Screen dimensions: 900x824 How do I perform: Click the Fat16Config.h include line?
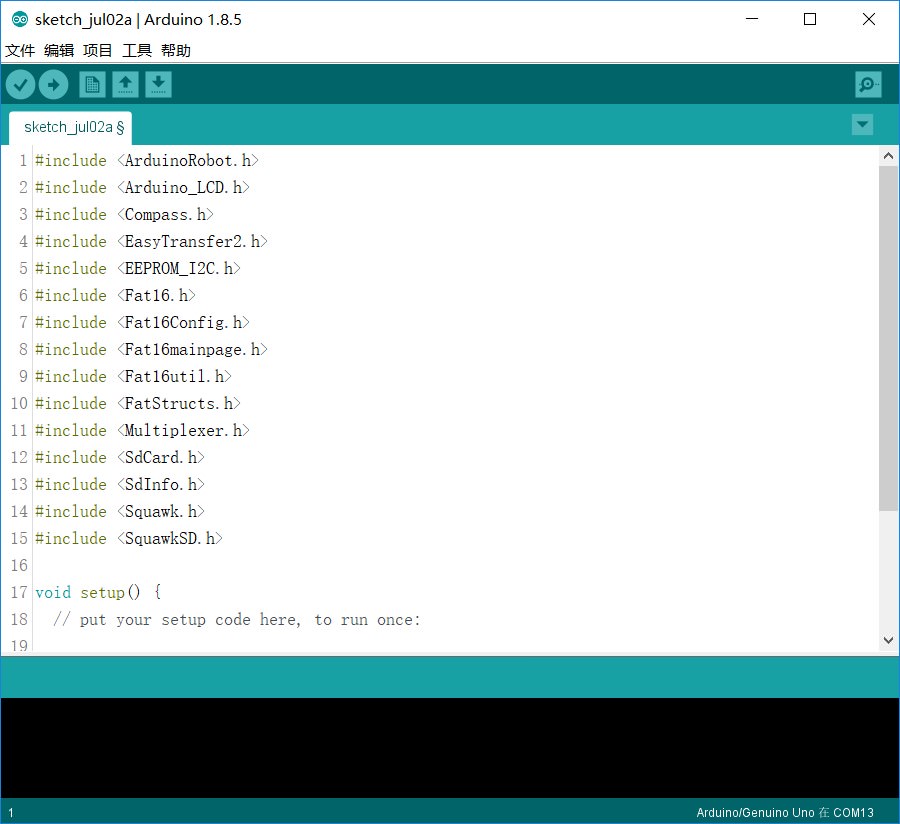point(142,322)
